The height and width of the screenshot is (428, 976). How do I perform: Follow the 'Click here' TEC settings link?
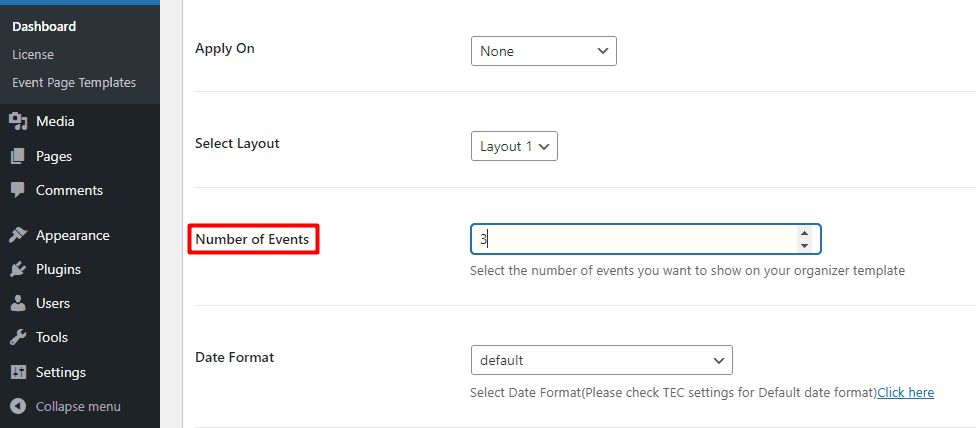click(905, 392)
